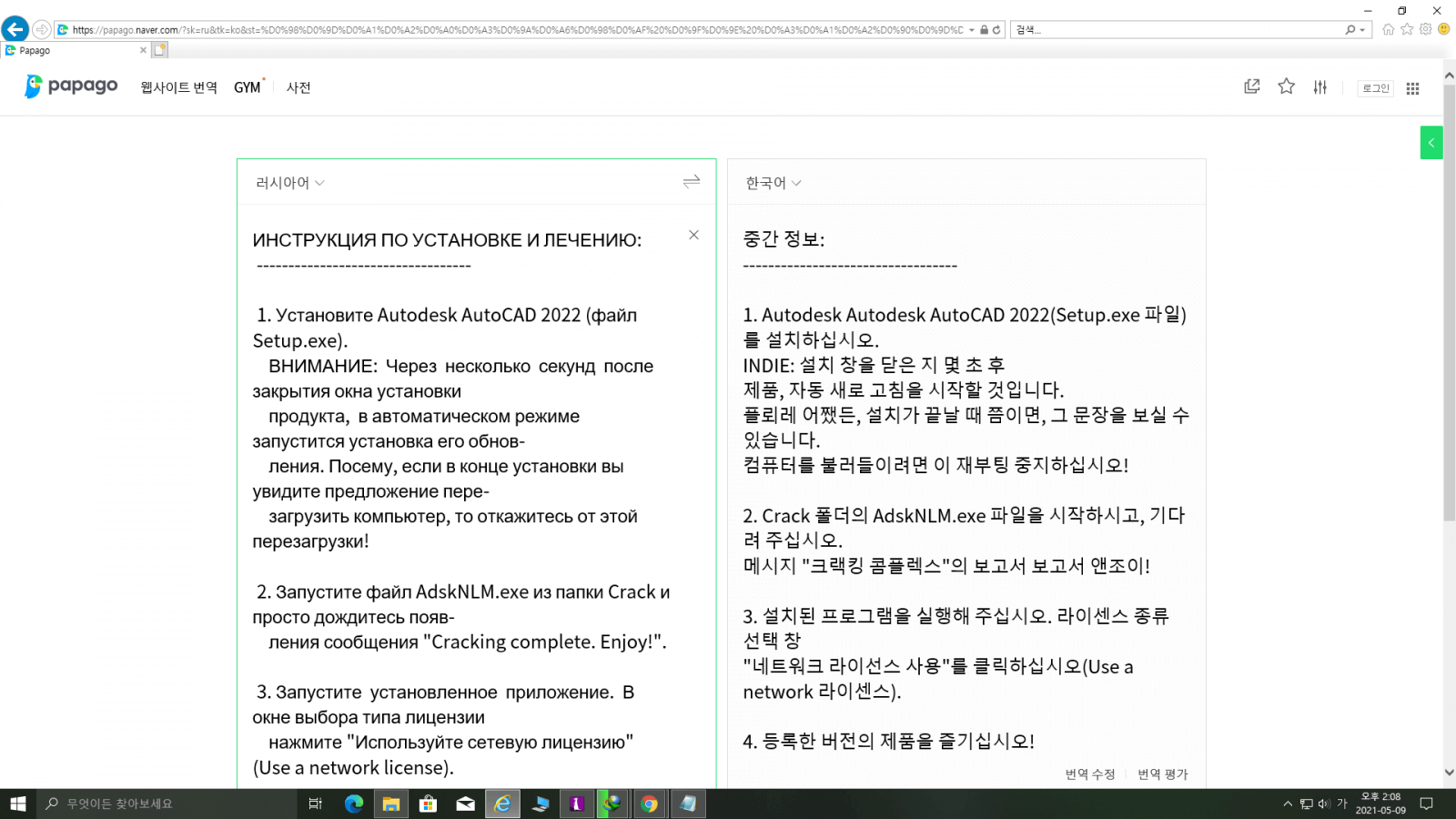This screenshot has height=819, width=1456.
Task: Open the taskbar clock and date
Action: click(x=1380, y=804)
